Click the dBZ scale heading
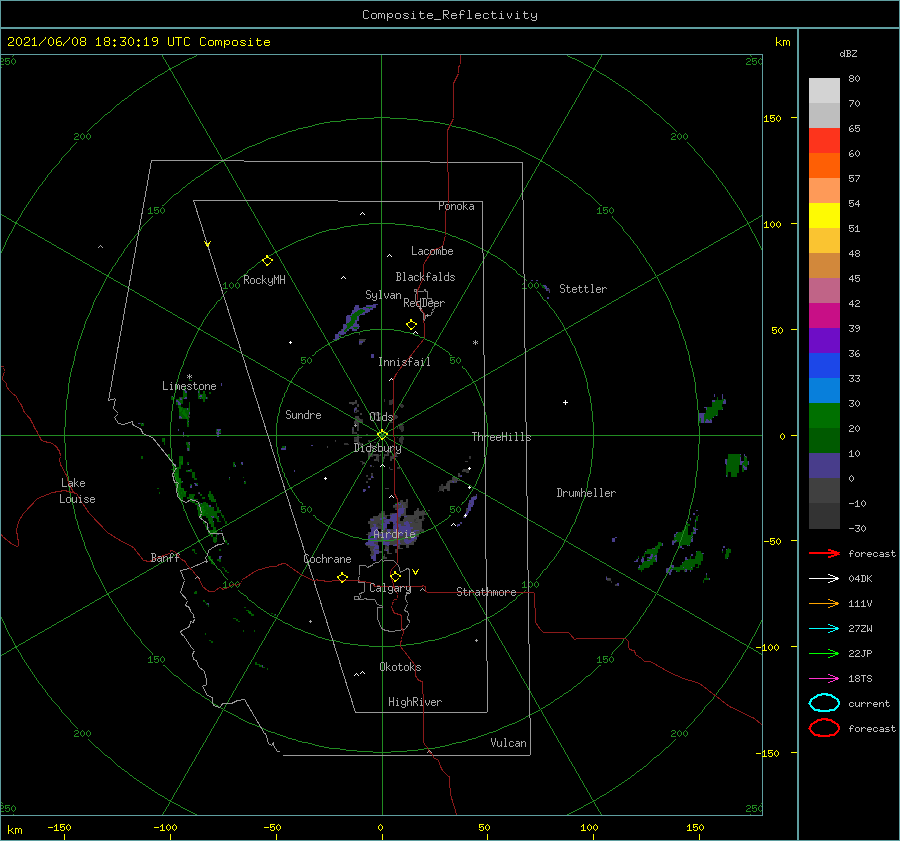 [848, 53]
